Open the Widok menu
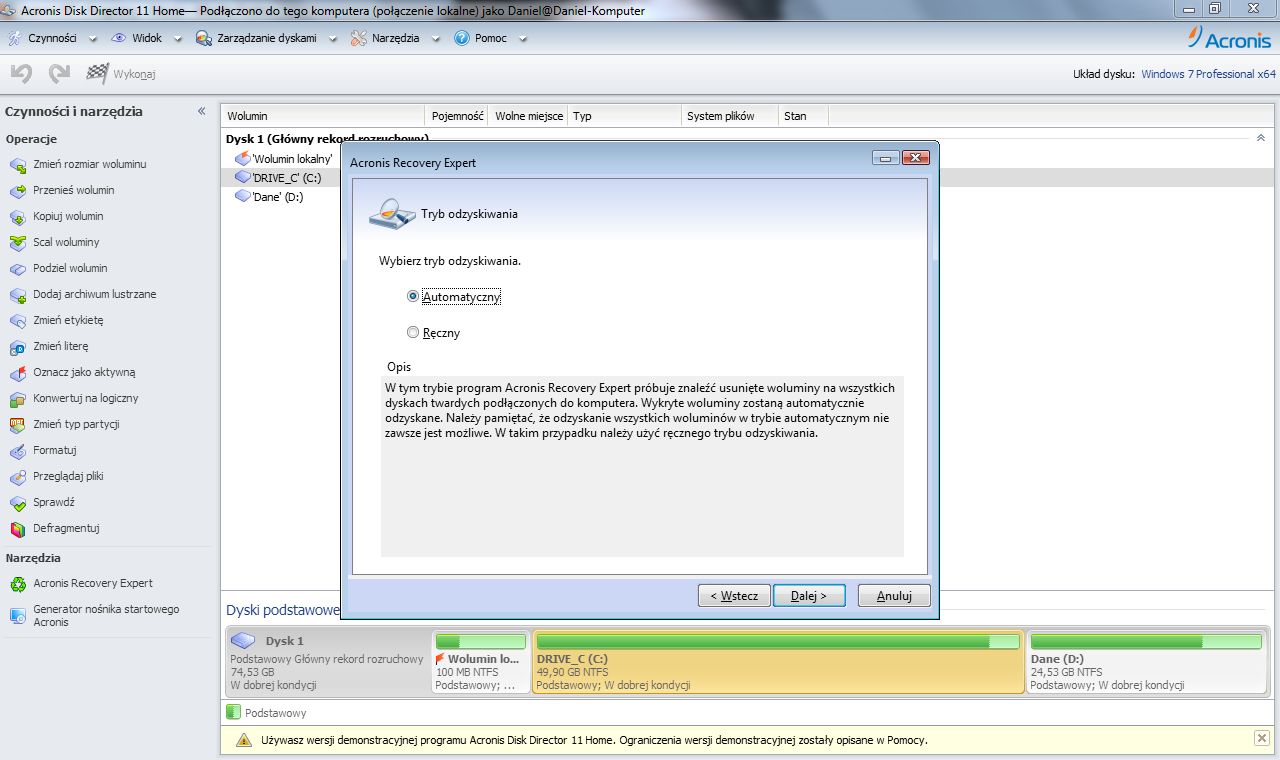Screen dimensions: 1280x760 pyautogui.click(x=147, y=38)
